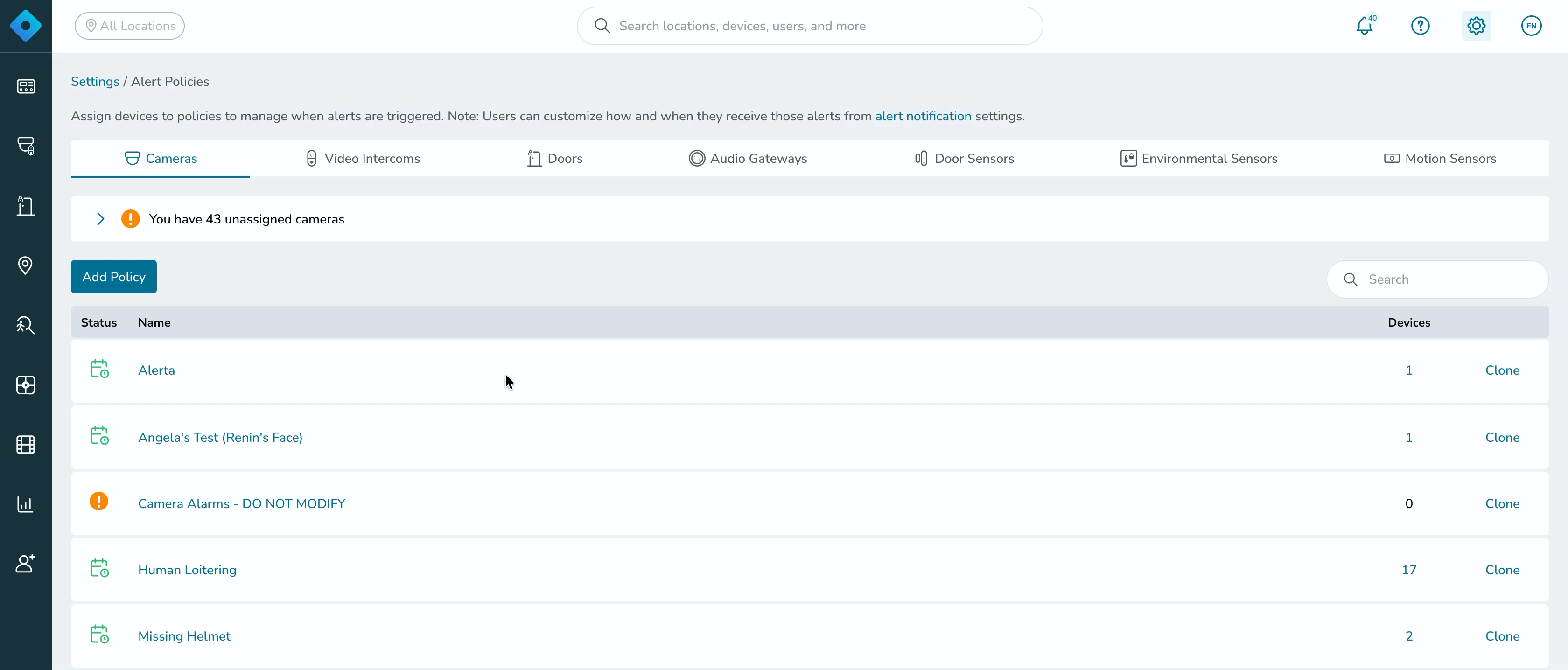Viewport: 1568px width, 670px height.
Task: Open the All Locations selector
Action: click(130, 26)
